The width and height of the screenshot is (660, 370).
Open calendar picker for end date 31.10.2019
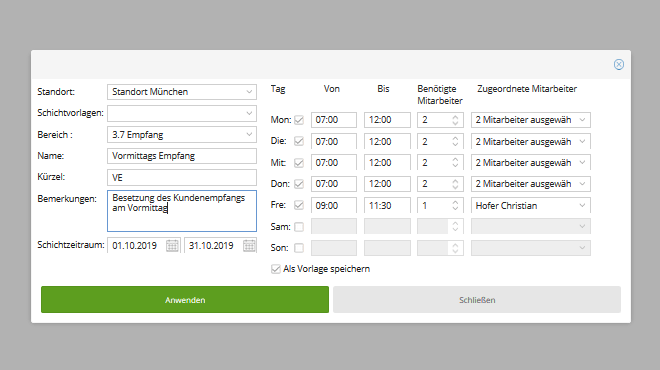click(x=249, y=245)
